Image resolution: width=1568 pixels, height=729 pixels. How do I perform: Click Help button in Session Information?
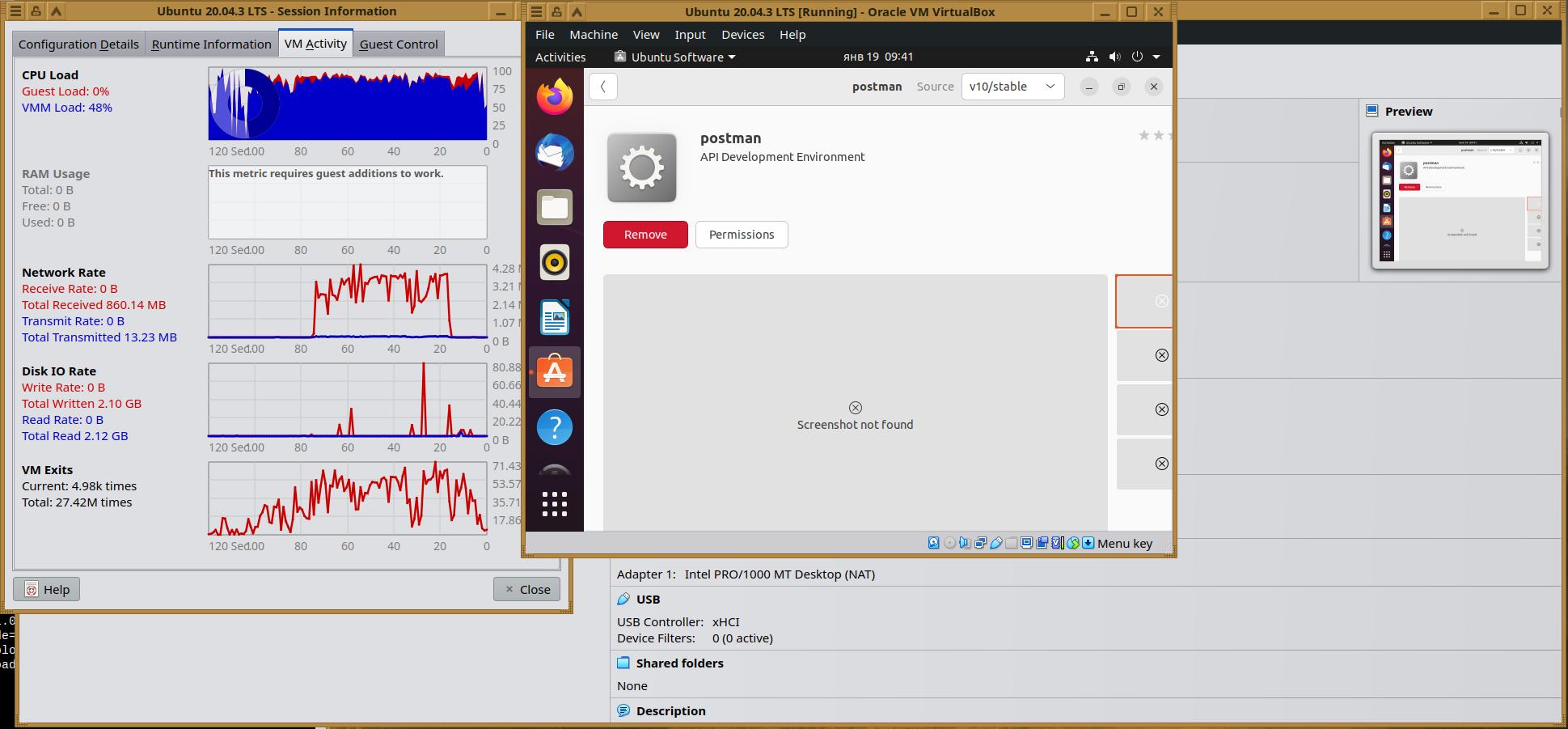pyautogui.click(x=47, y=589)
